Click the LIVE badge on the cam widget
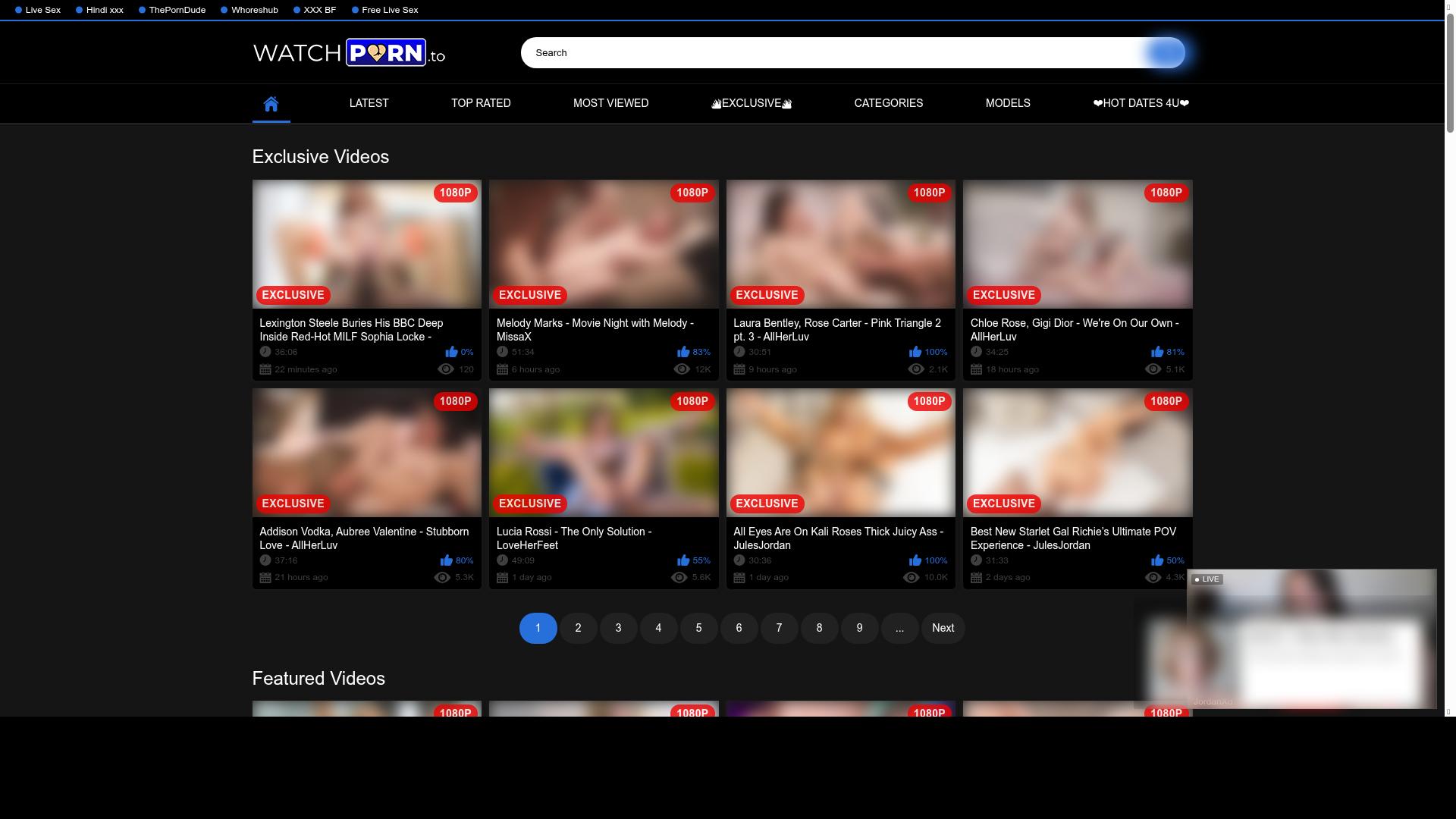 coord(1207,579)
